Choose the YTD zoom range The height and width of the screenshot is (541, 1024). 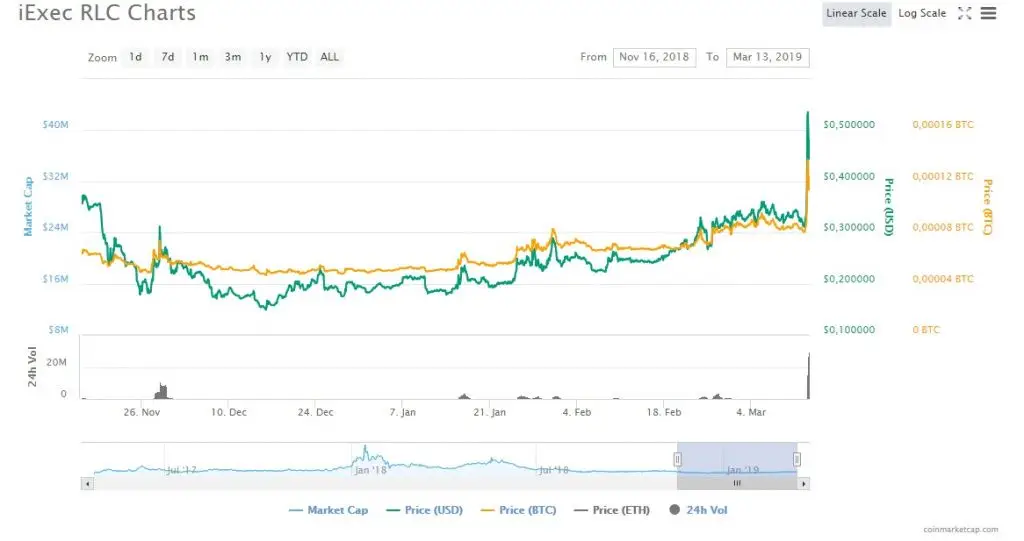pos(297,57)
